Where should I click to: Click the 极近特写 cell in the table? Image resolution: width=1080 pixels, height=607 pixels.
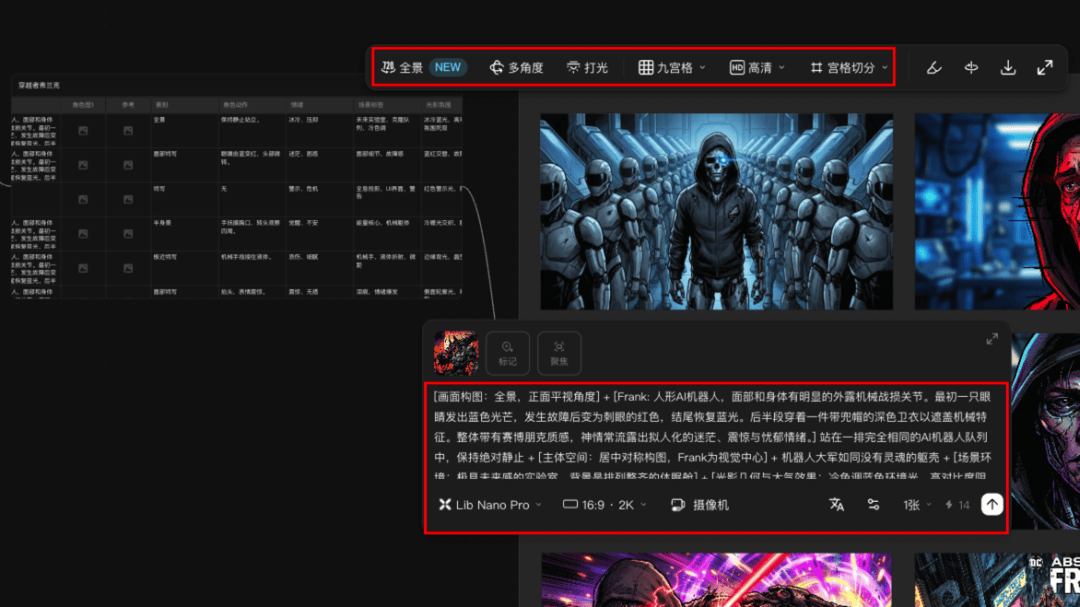coord(165,257)
